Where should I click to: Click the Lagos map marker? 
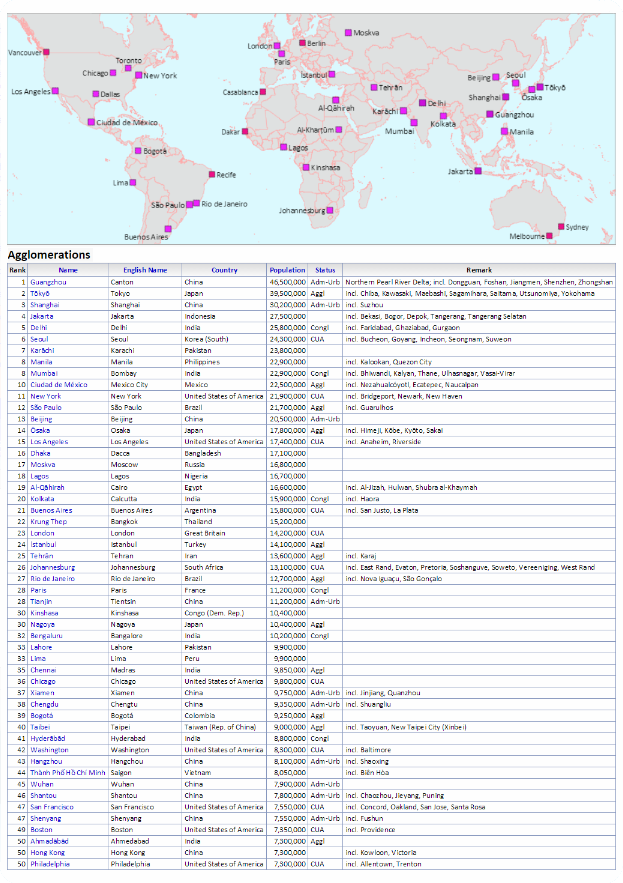pos(283,147)
